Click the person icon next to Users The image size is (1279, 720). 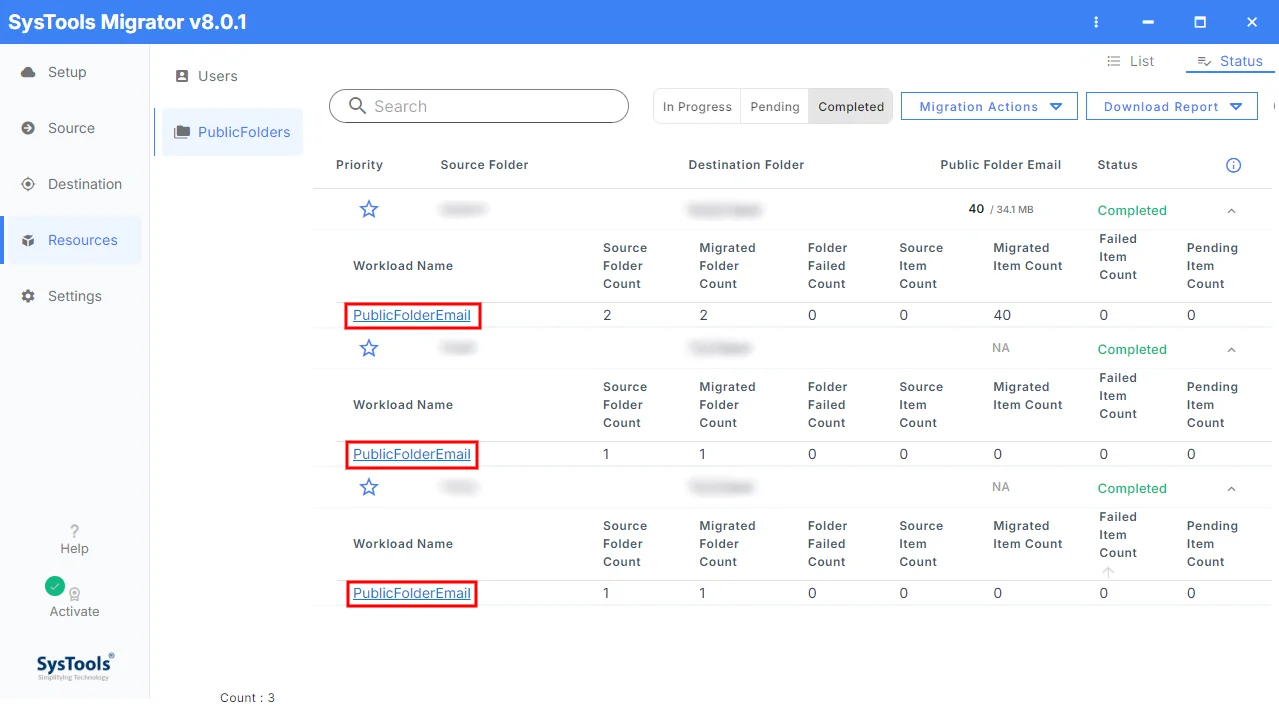[x=182, y=76]
